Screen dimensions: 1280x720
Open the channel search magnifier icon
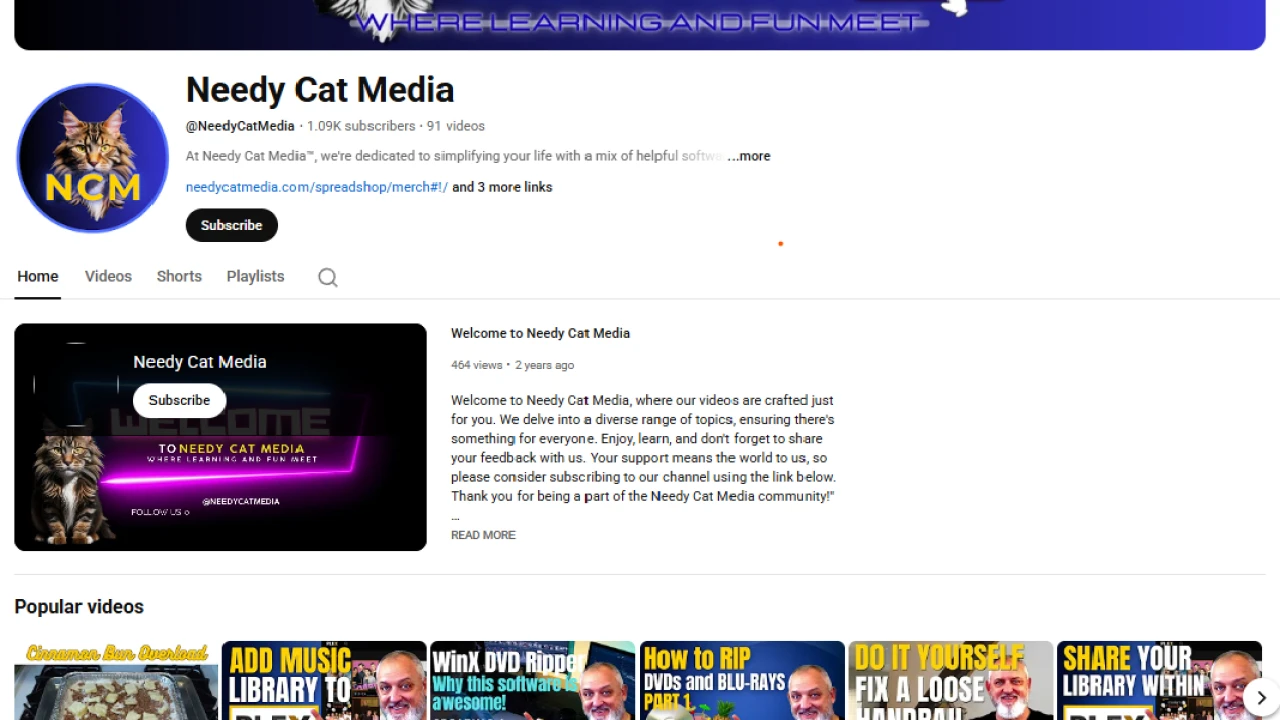pos(328,277)
